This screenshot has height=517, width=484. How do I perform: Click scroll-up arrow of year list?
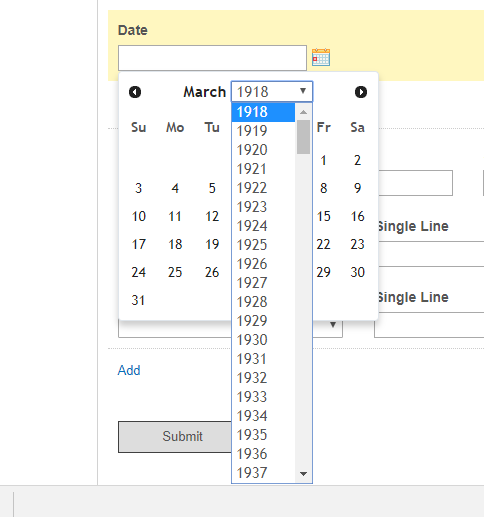(303, 112)
